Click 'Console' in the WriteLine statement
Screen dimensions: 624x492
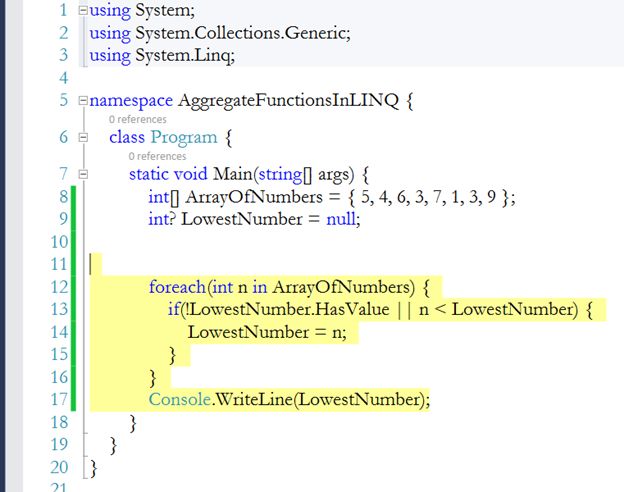[179, 400]
